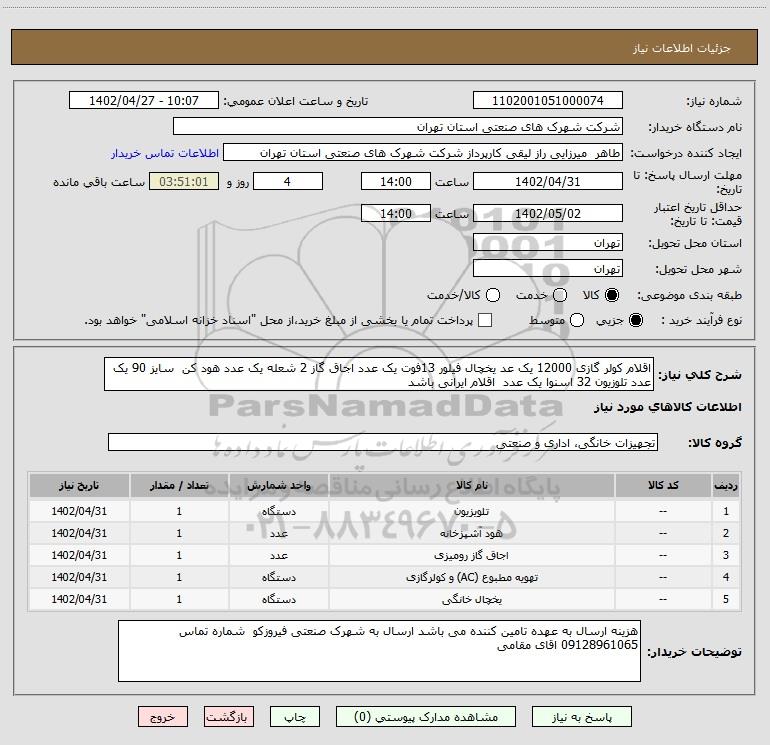Click the شرح کلی نیاز description box
The width and height of the screenshot is (770, 745).
pyautogui.click(x=379, y=374)
